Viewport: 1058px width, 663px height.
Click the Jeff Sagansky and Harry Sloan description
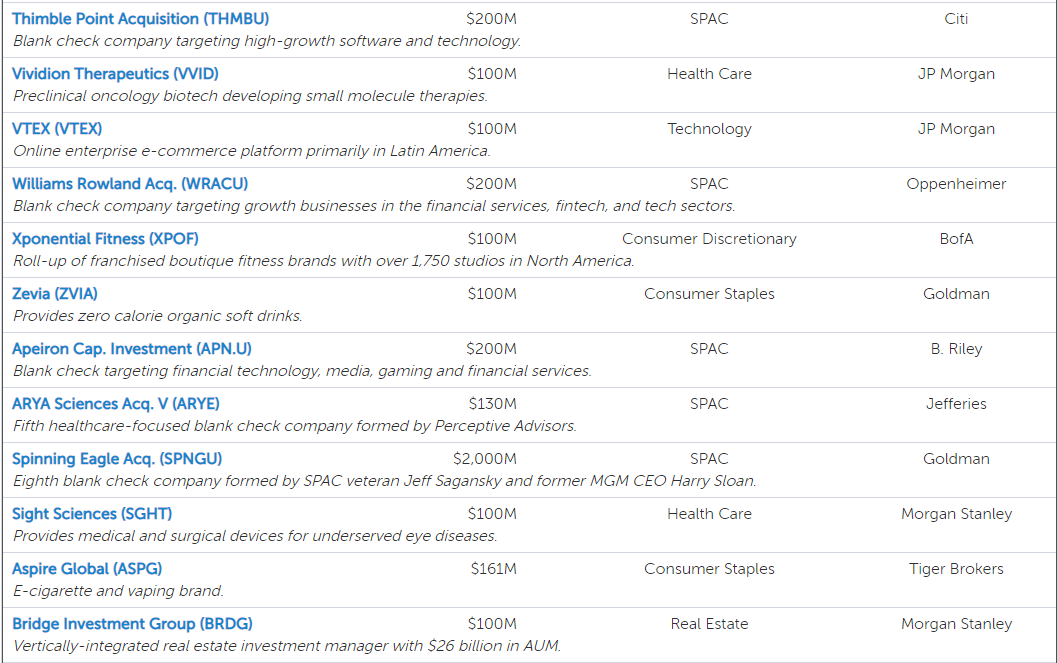tap(385, 480)
